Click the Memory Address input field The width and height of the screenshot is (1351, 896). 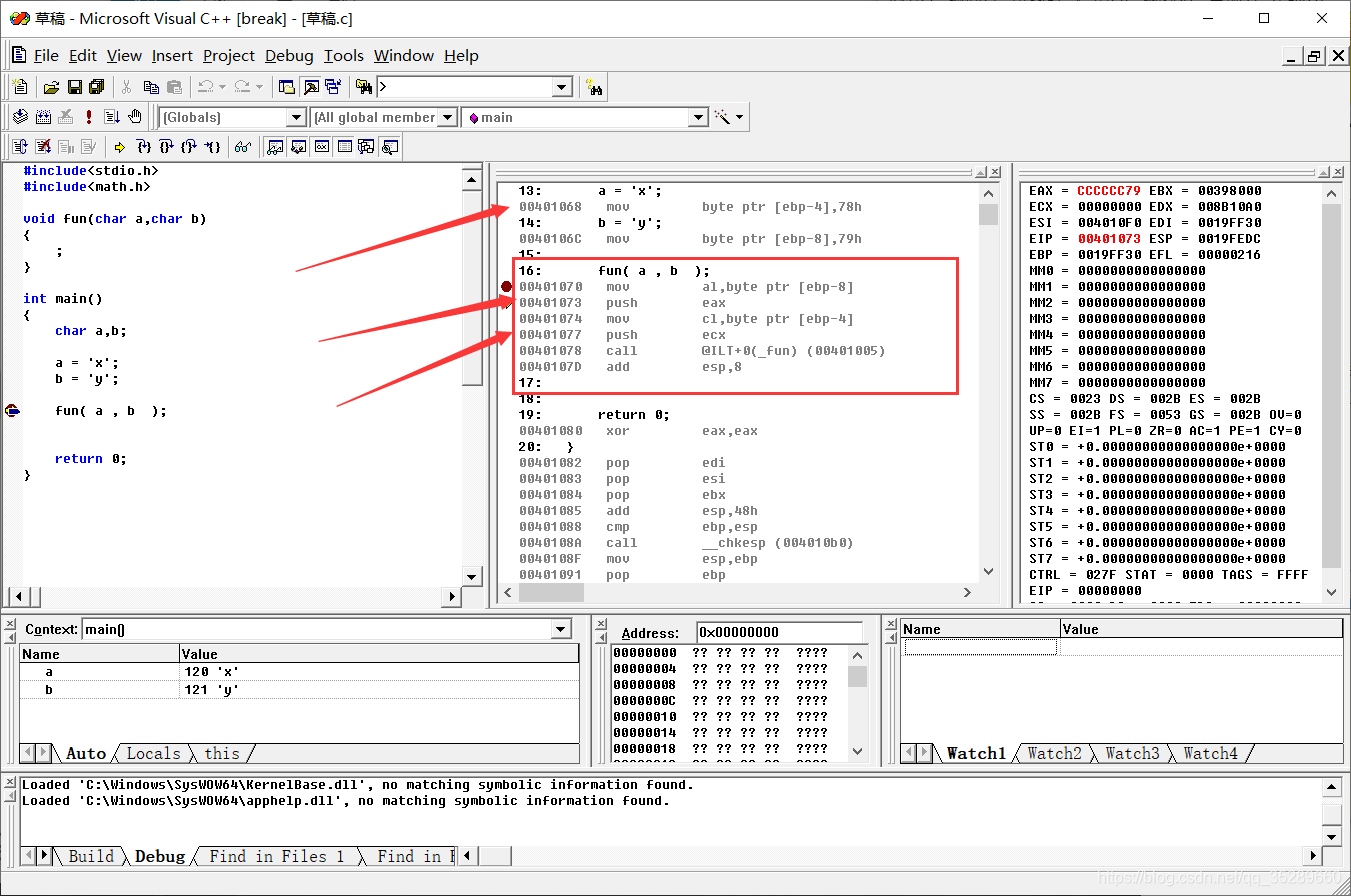(x=779, y=632)
